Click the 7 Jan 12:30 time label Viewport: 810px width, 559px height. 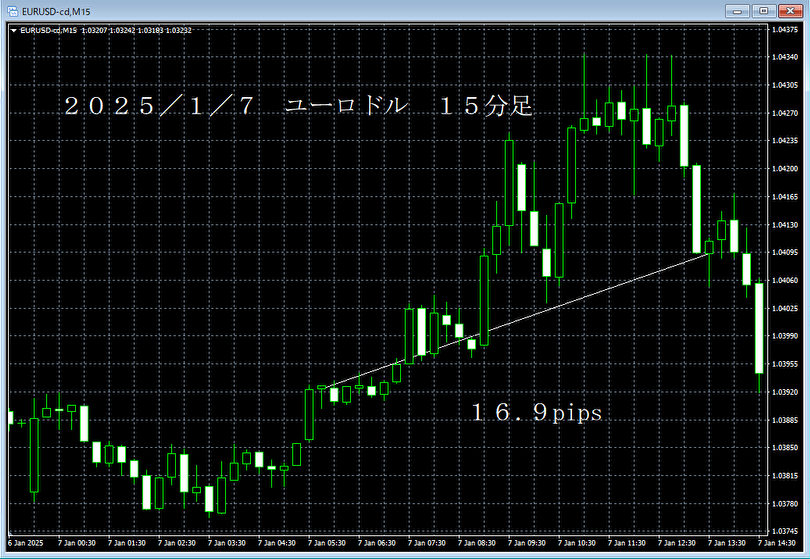[x=677, y=543]
